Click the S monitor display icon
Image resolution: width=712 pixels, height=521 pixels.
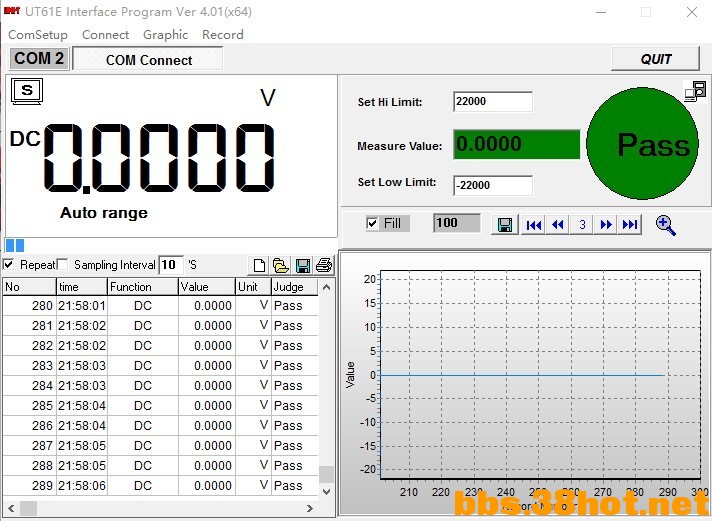click(27, 91)
